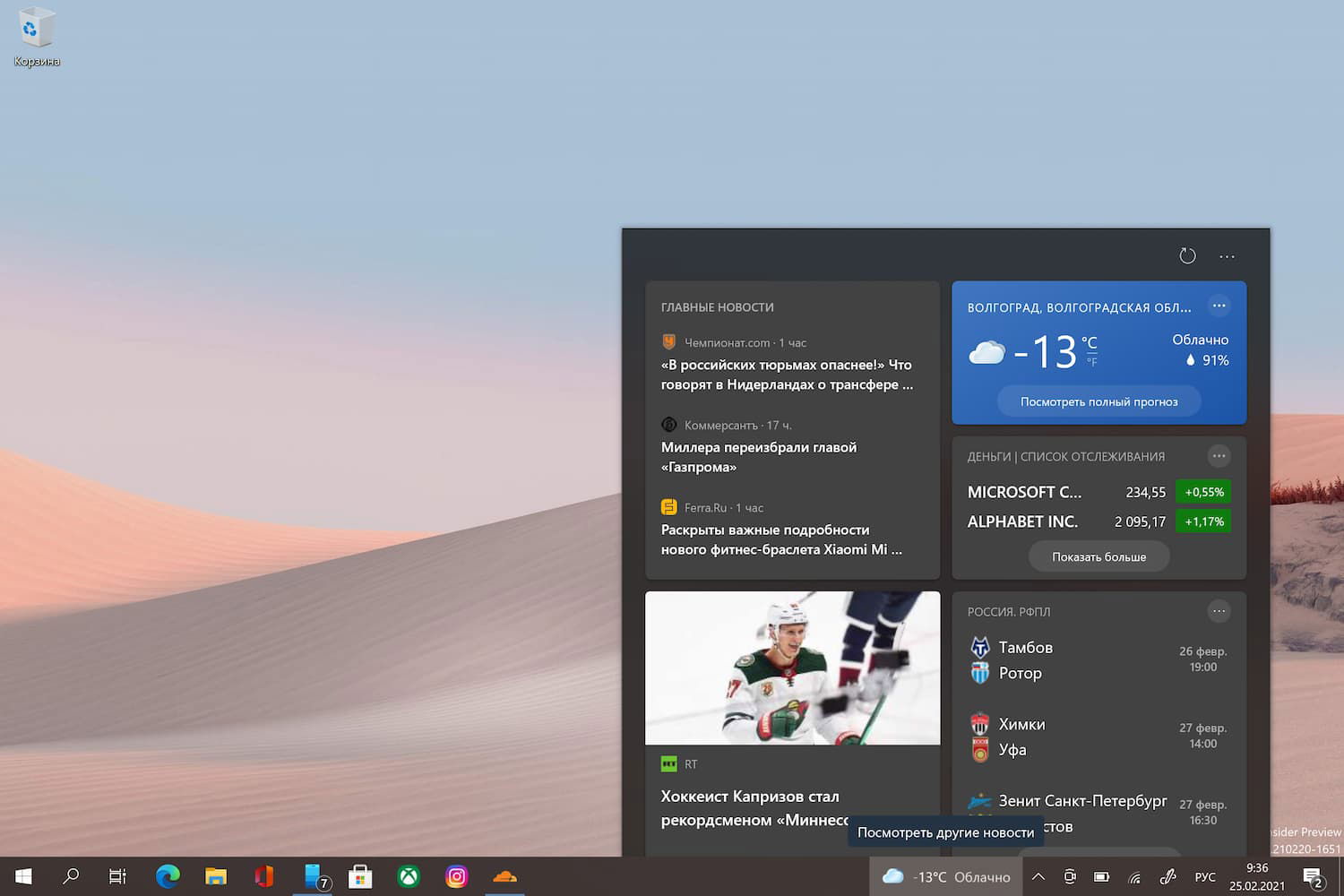
Task: Open the orange cloud app on taskbar
Action: [x=505, y=876]
